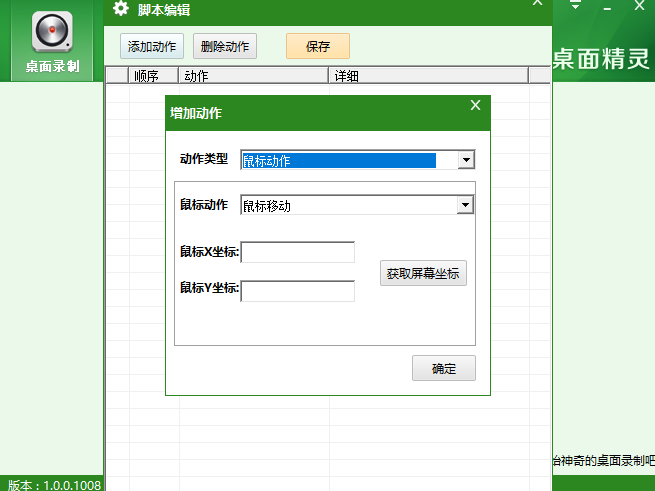Select the 详细 column header
The height and width of the screenshot is (491, 655).
(429, 76)
